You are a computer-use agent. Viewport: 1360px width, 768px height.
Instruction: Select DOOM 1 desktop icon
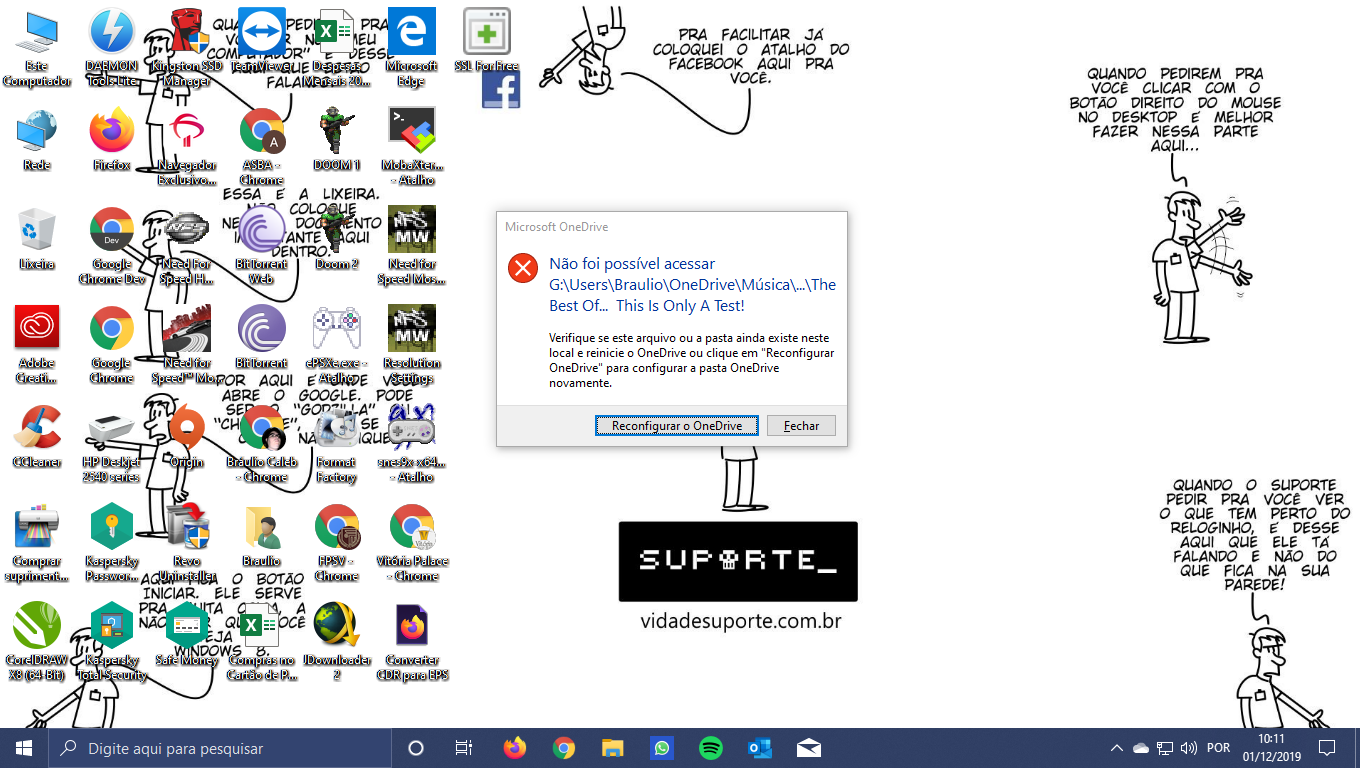point(337,141)
